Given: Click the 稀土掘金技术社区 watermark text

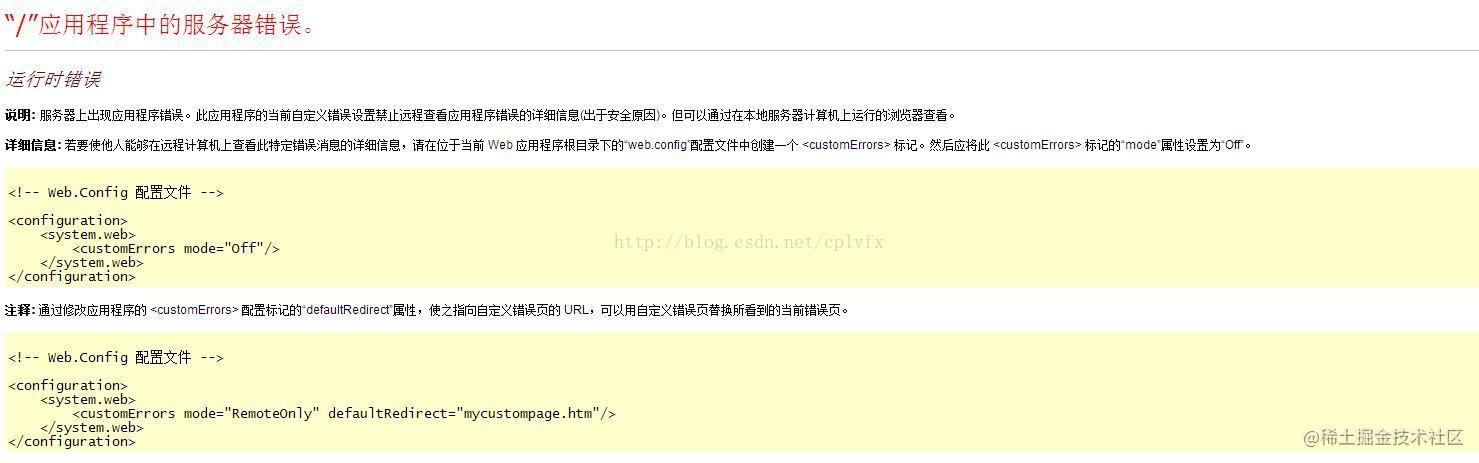Looking at the screenshot, I should (x=1392, y=437).
